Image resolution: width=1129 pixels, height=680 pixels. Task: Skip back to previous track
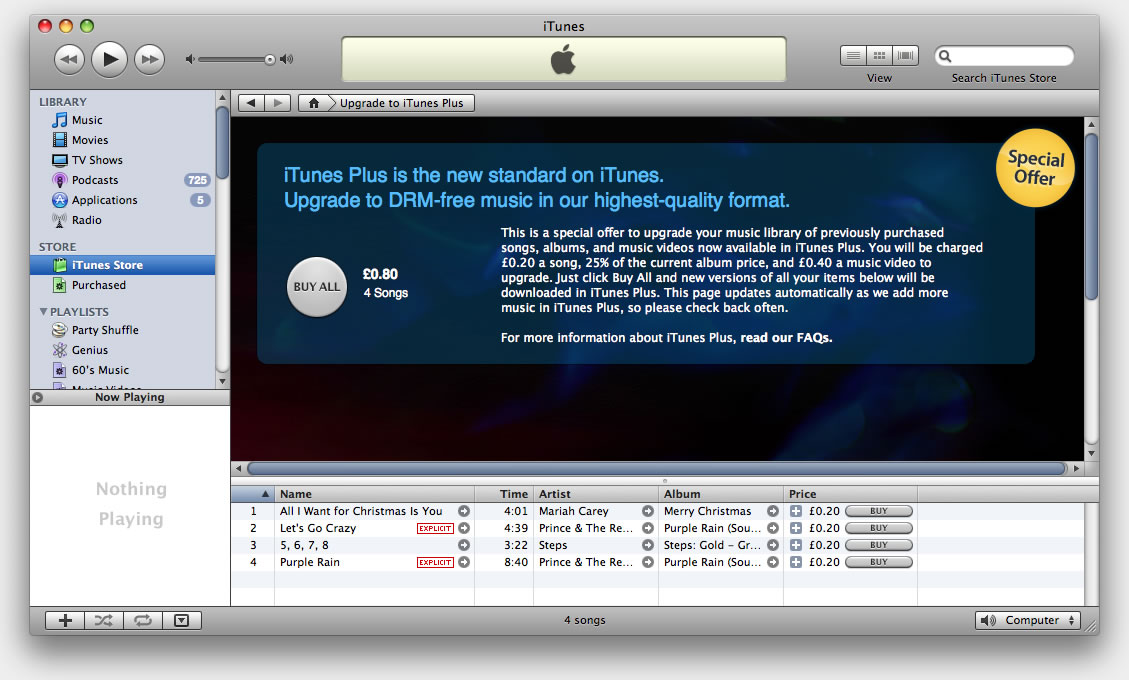coord(69,59)
